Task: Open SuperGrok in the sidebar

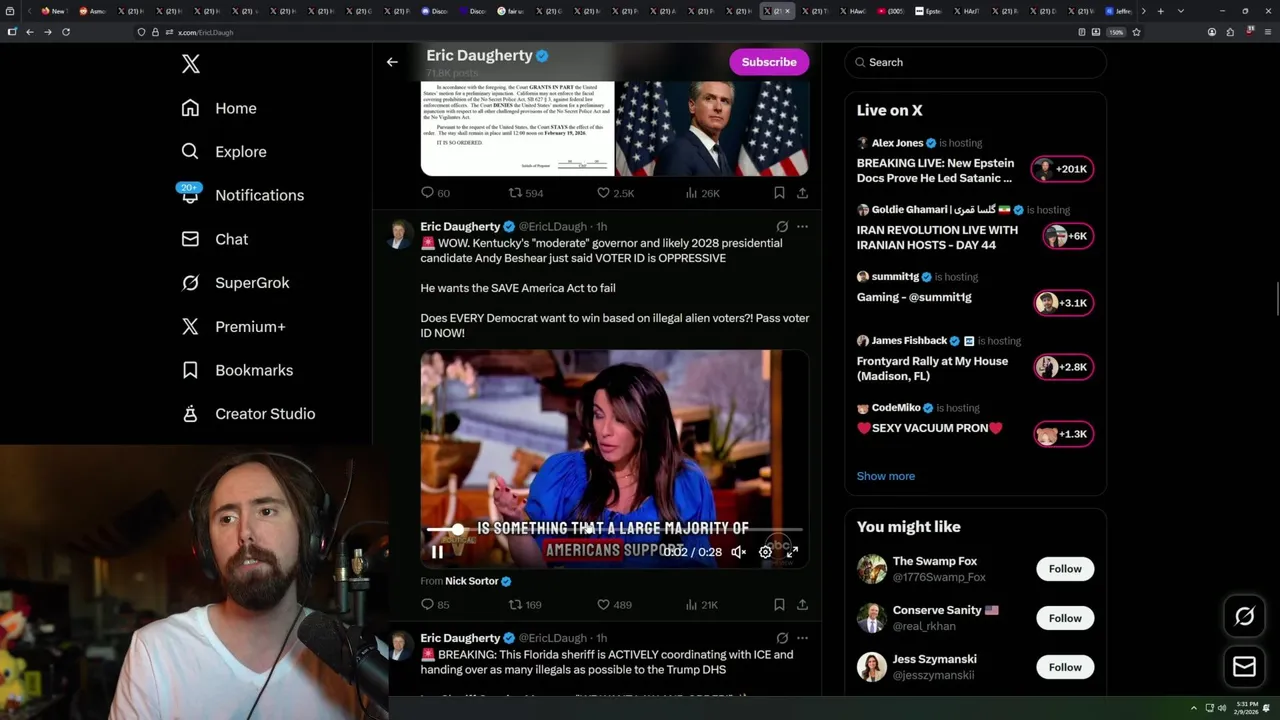Action: click(236, 283)
